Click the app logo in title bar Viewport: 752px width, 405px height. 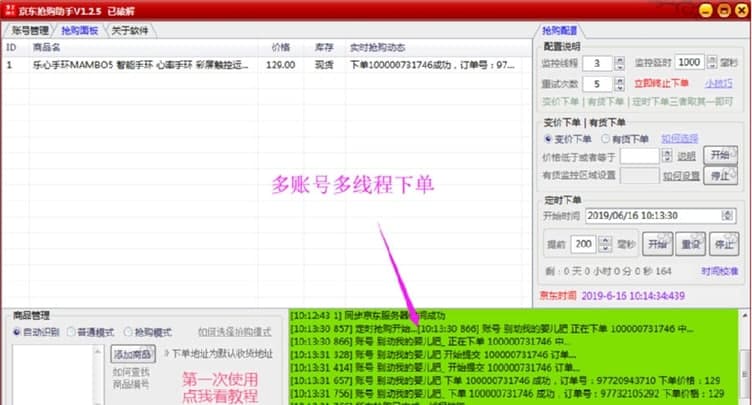tap(10, 10)
